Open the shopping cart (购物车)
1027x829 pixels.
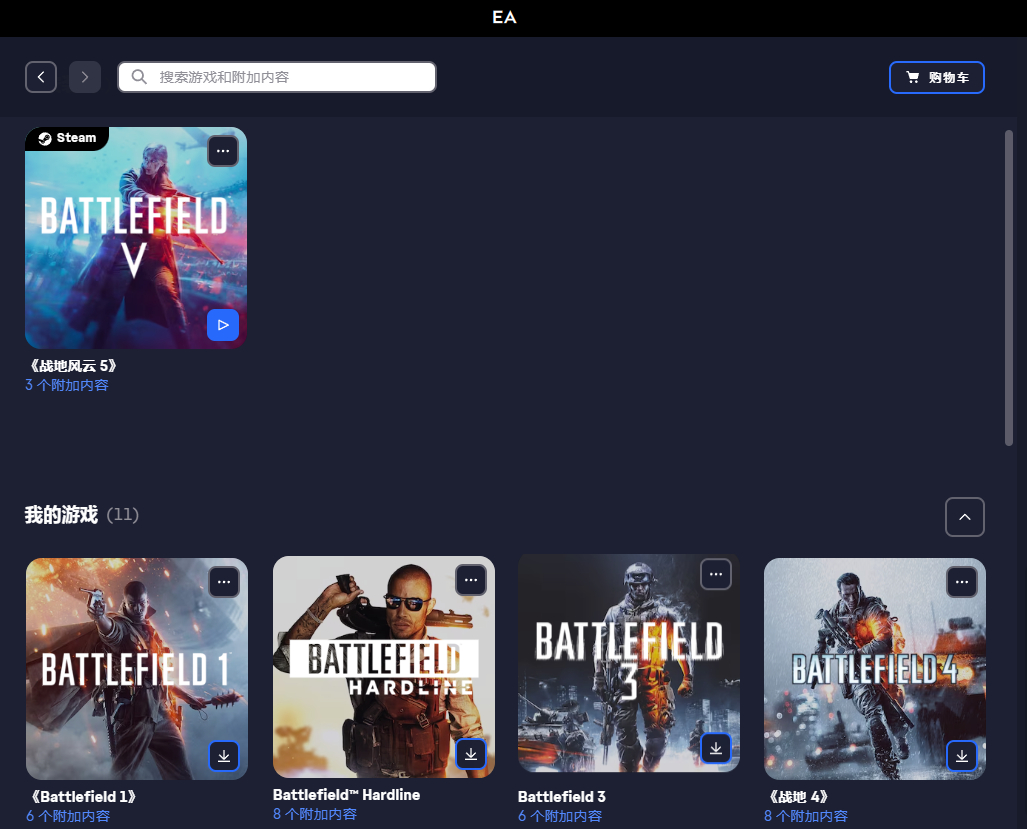point(937,77)
